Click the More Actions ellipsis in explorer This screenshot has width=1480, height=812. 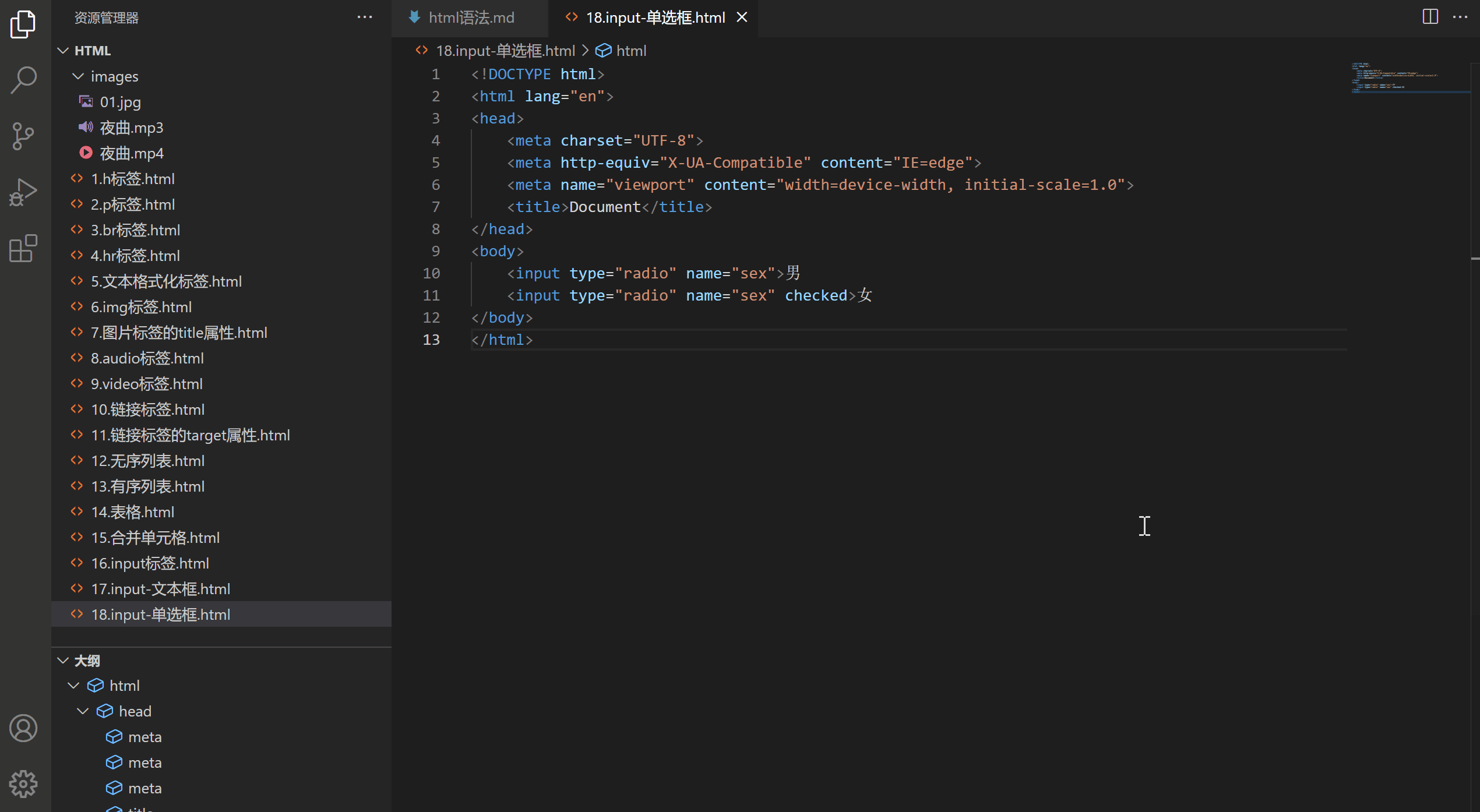(x=365, y=17)
